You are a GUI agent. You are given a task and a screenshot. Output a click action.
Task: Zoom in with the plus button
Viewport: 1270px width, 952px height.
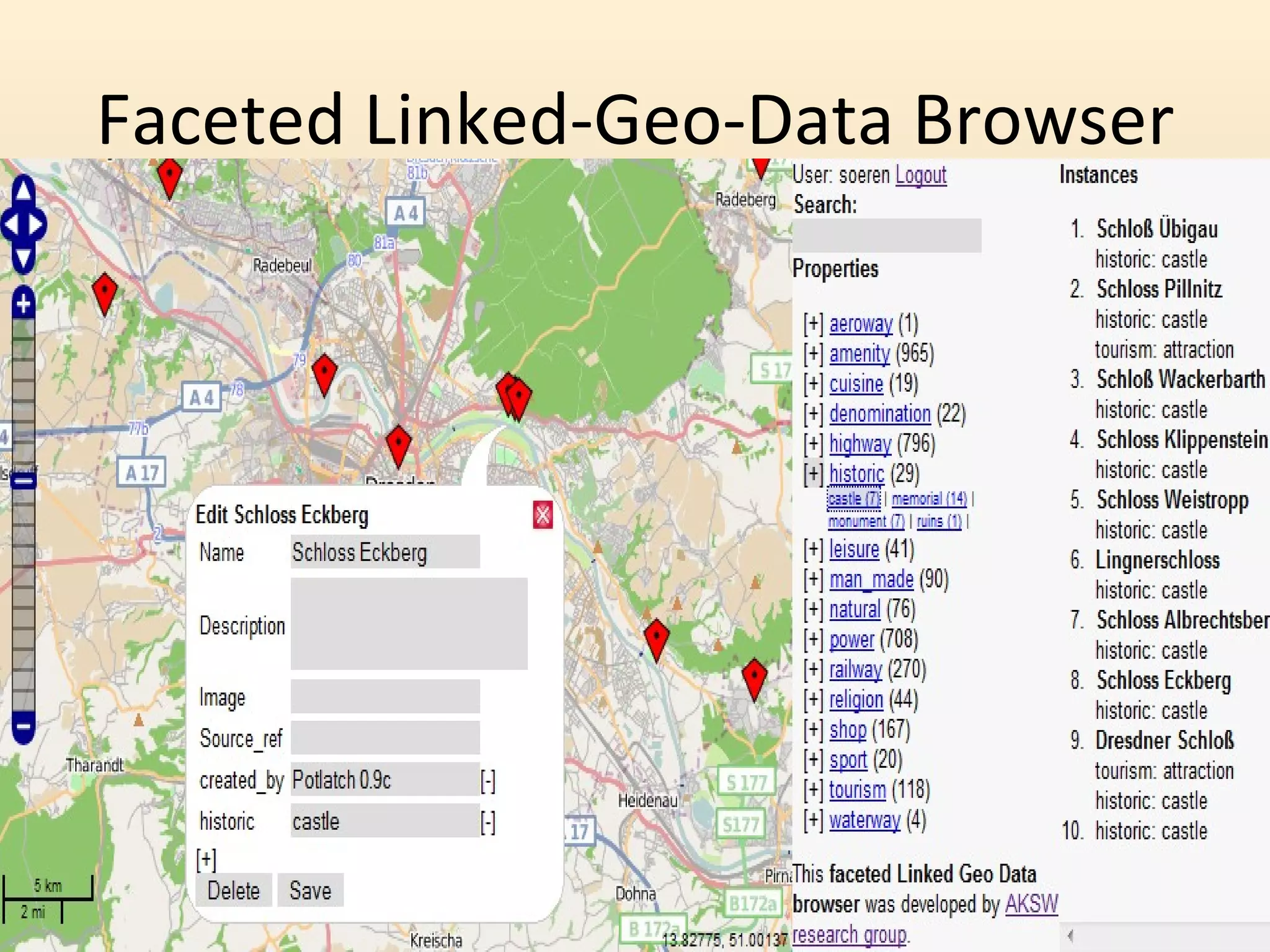pos(24,304)
